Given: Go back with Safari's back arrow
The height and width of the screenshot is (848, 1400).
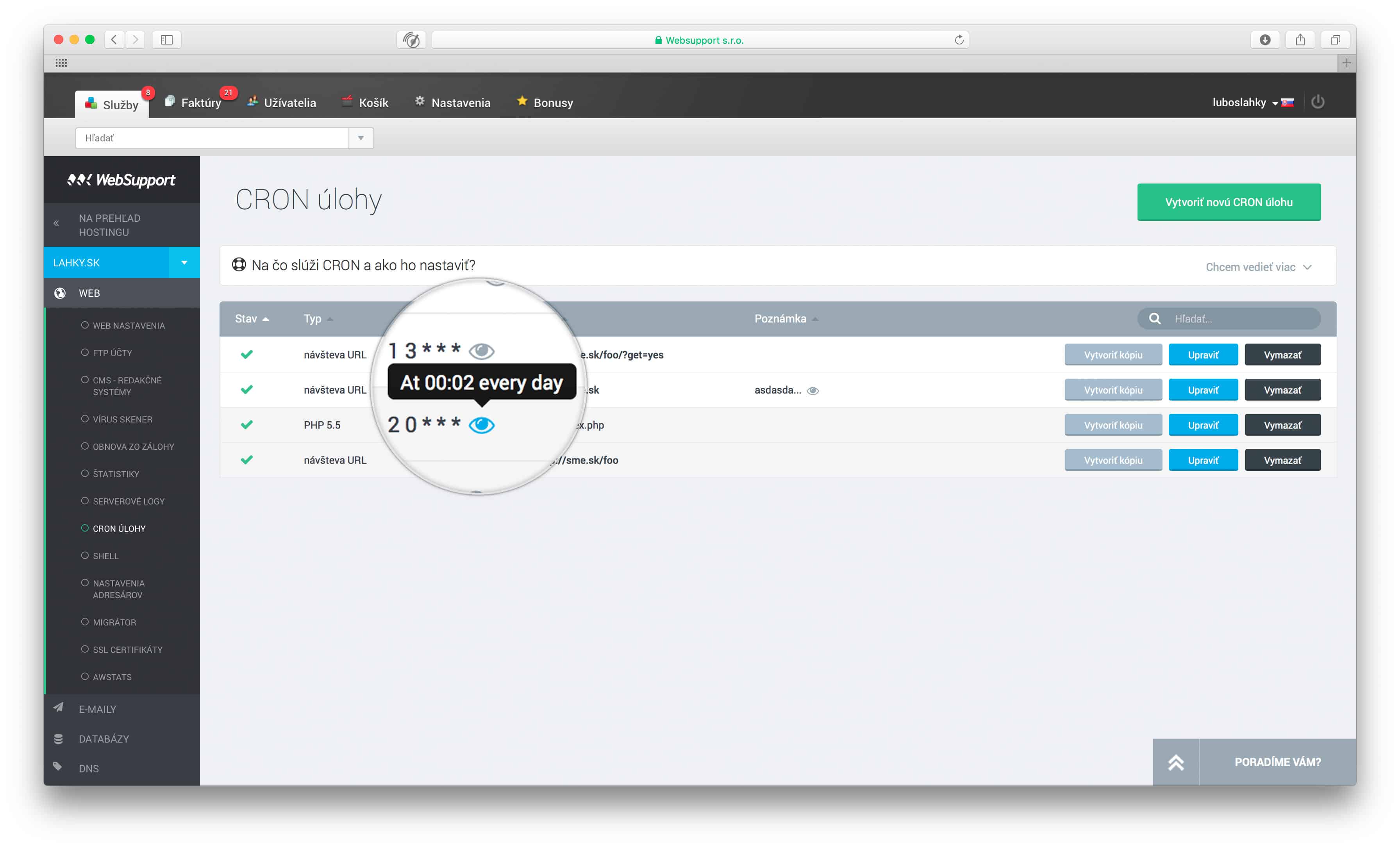Looking at the screenshot, I should click(114, 39).
